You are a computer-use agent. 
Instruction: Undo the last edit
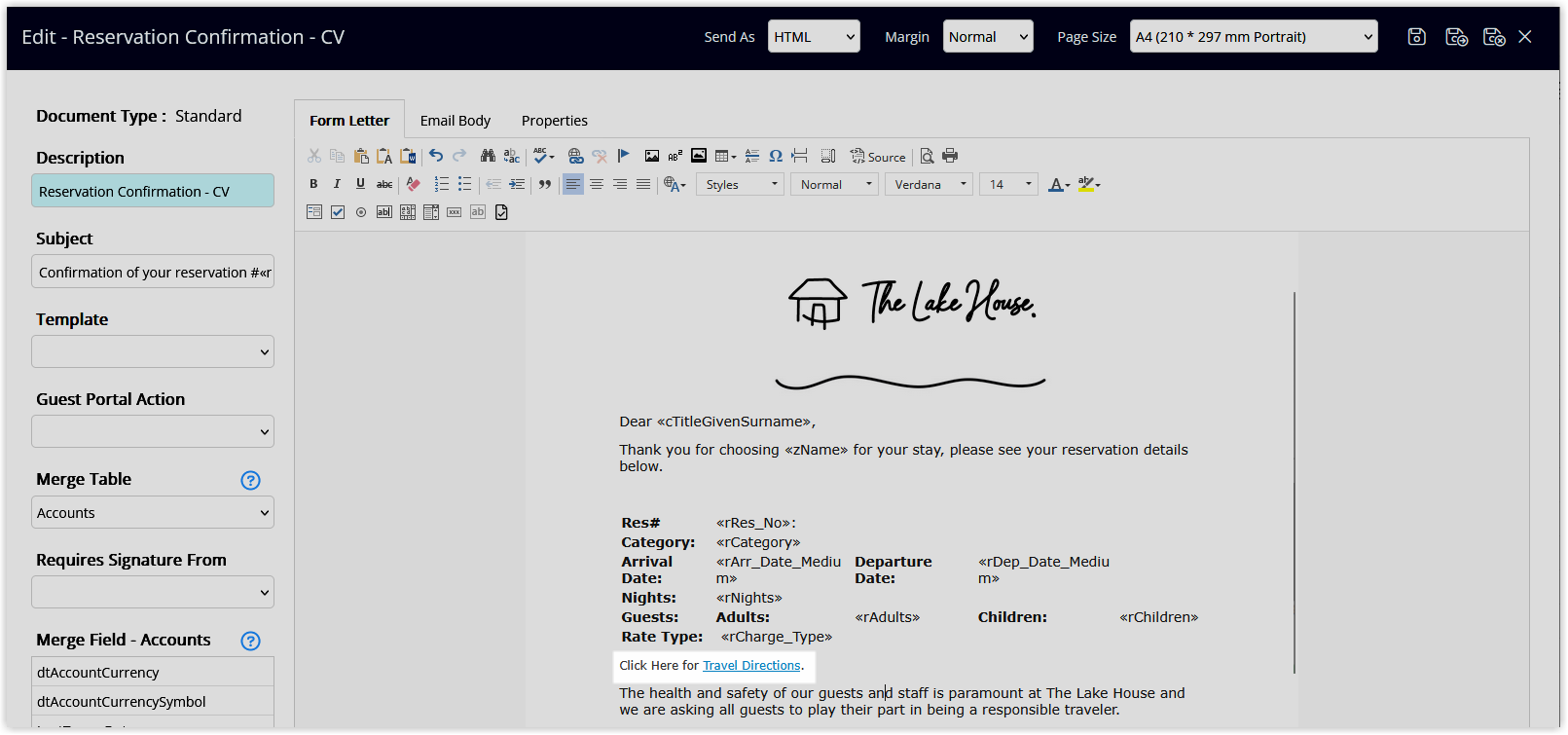pyautogui.click(x=436, y=156)
